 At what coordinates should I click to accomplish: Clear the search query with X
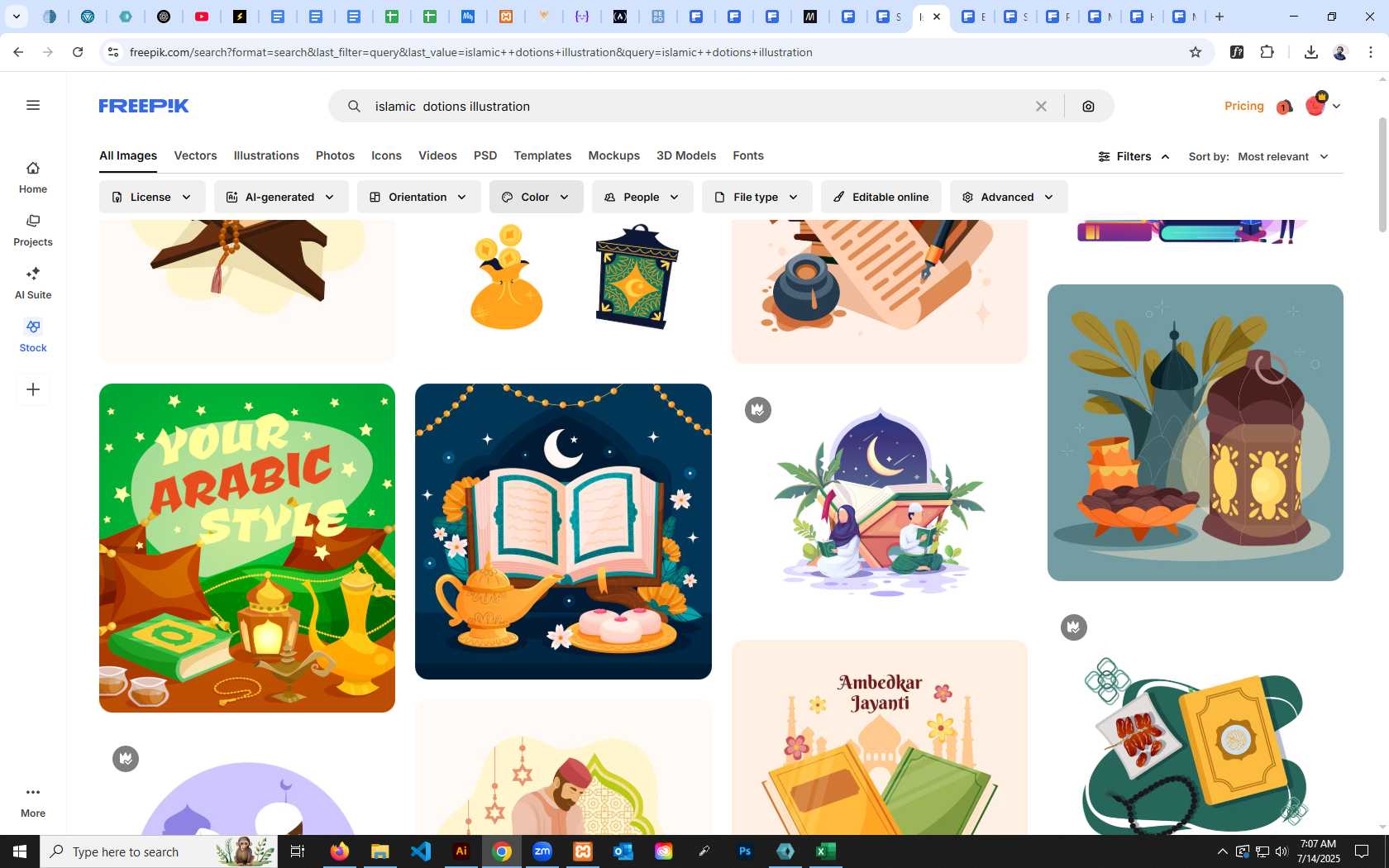coord(1041,106)
